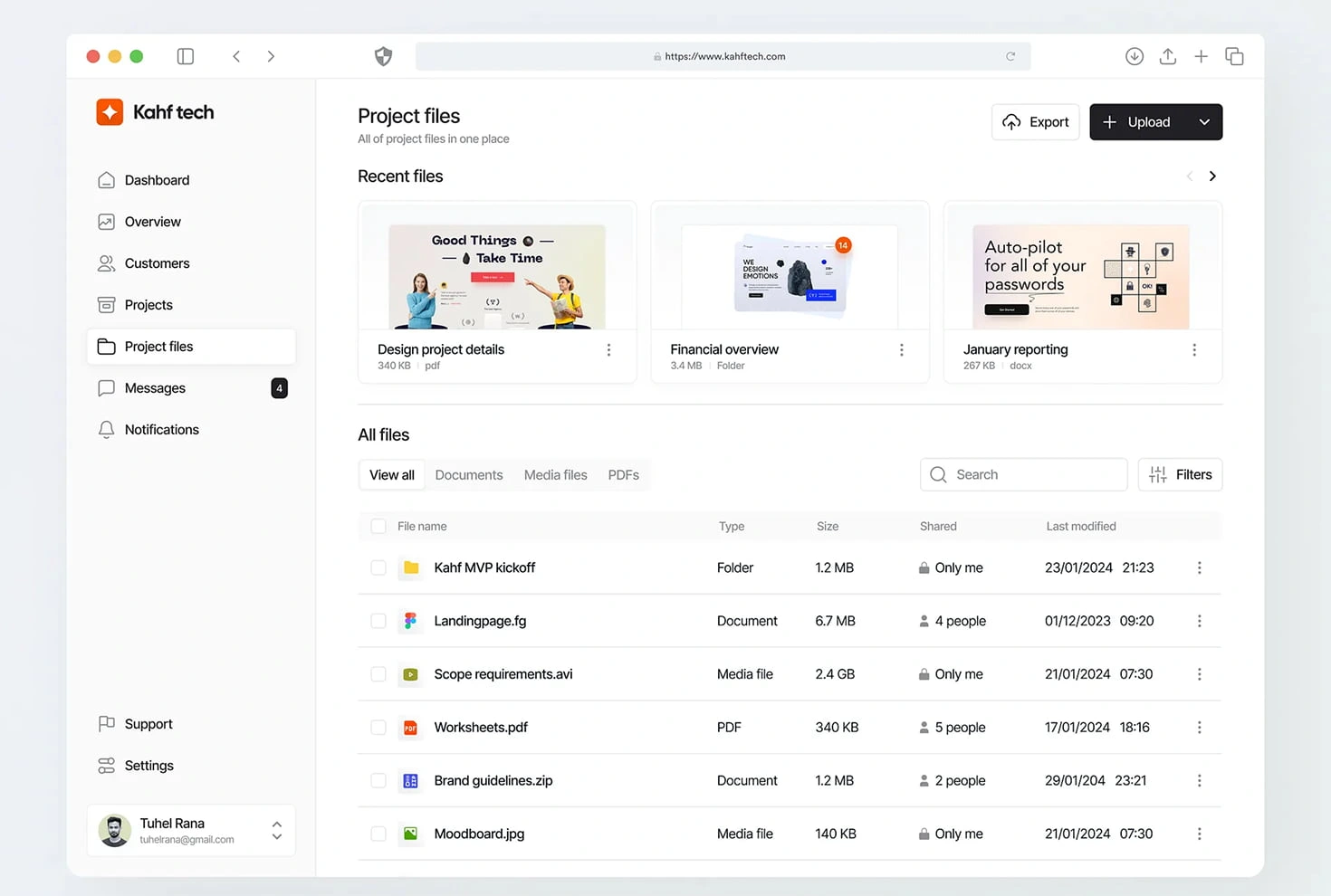Open the tab overview icon
1331x896 pixels.
(1234, 56)
